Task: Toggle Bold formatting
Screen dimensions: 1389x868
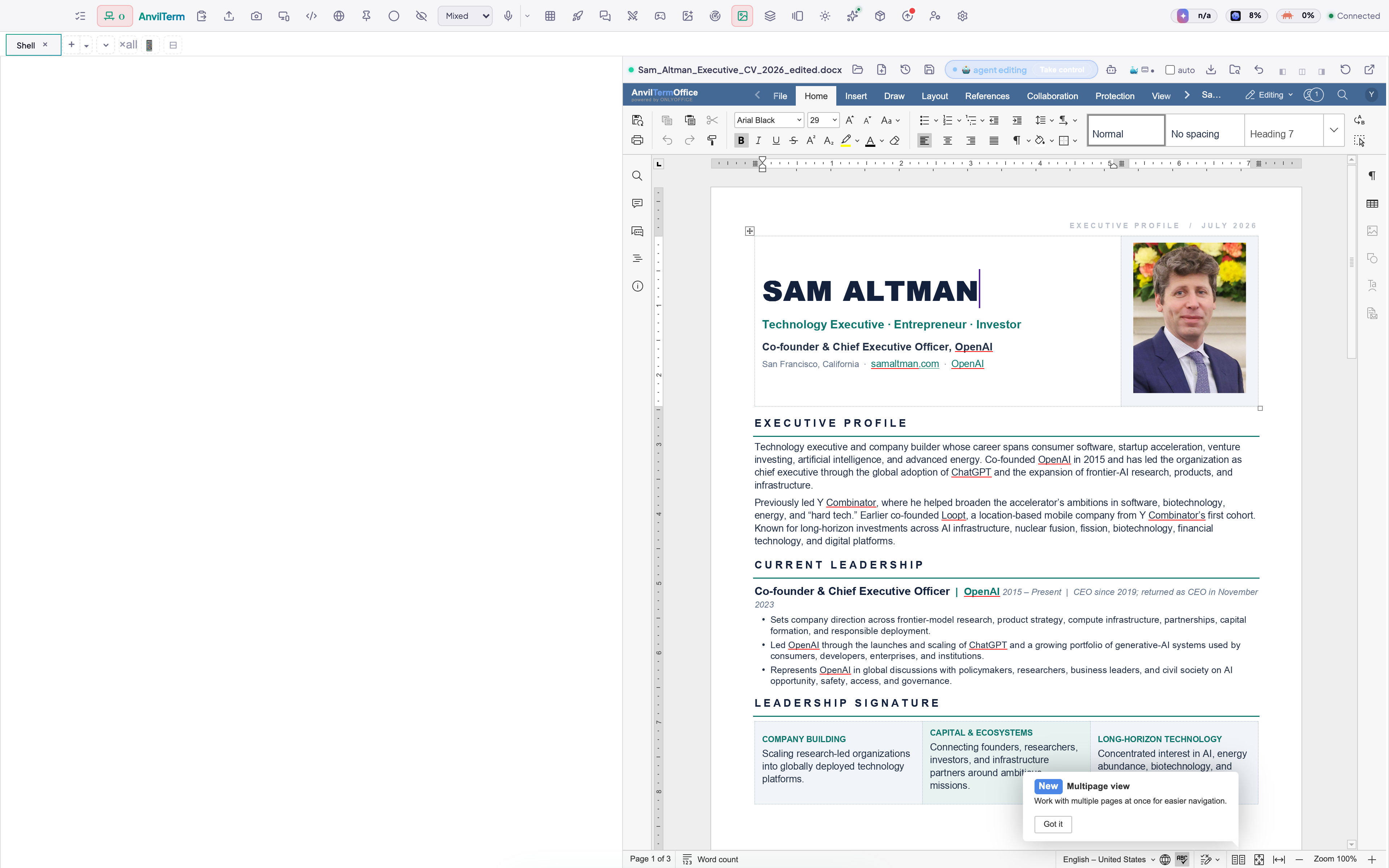Action: pyautogui.click(x=741, y=140)
